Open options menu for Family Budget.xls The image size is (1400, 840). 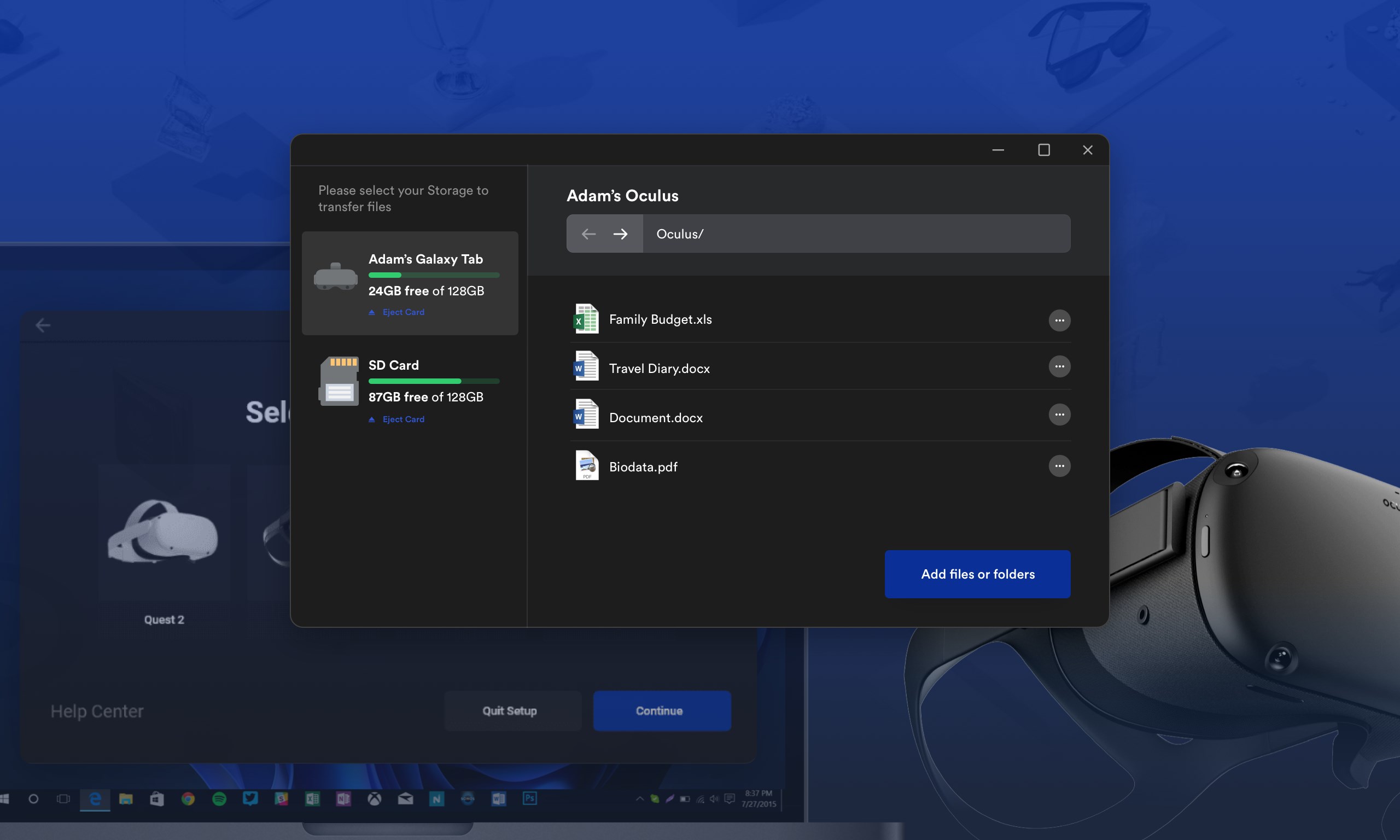[1059, 320]
